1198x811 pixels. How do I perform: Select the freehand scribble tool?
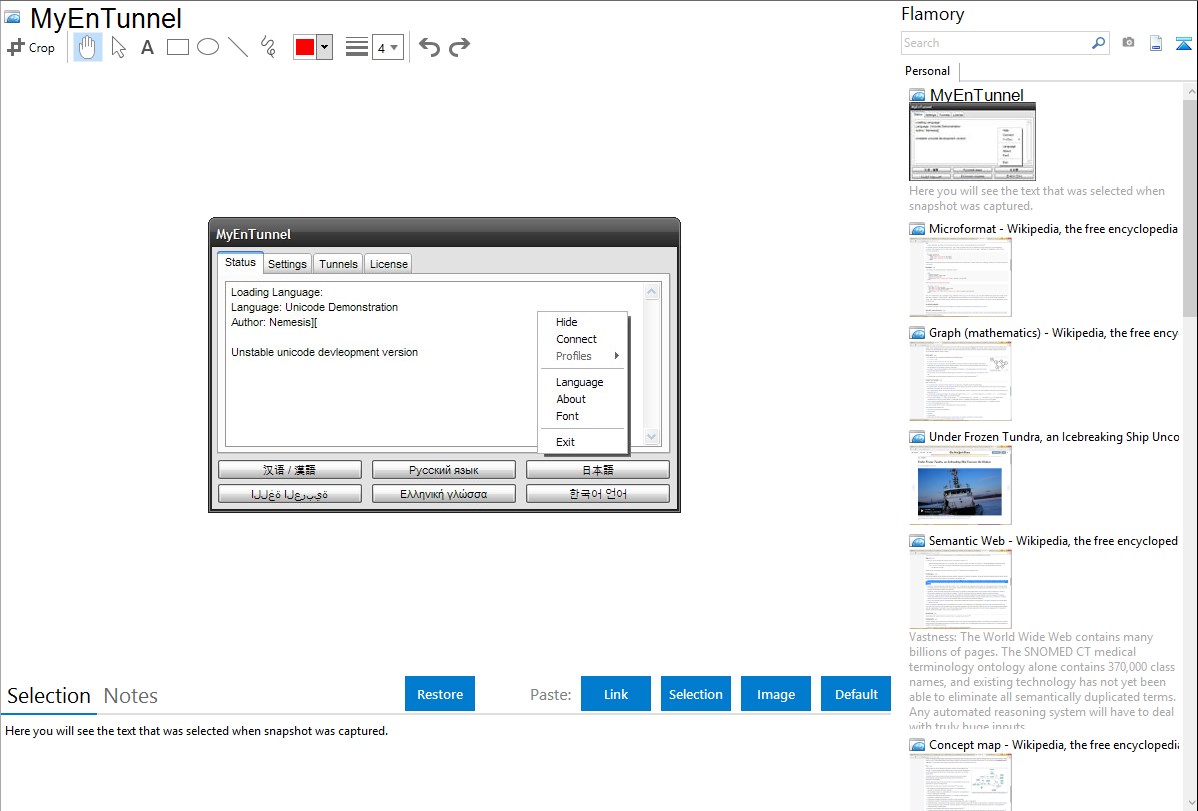pyautogui.click(x=268, y=47)
